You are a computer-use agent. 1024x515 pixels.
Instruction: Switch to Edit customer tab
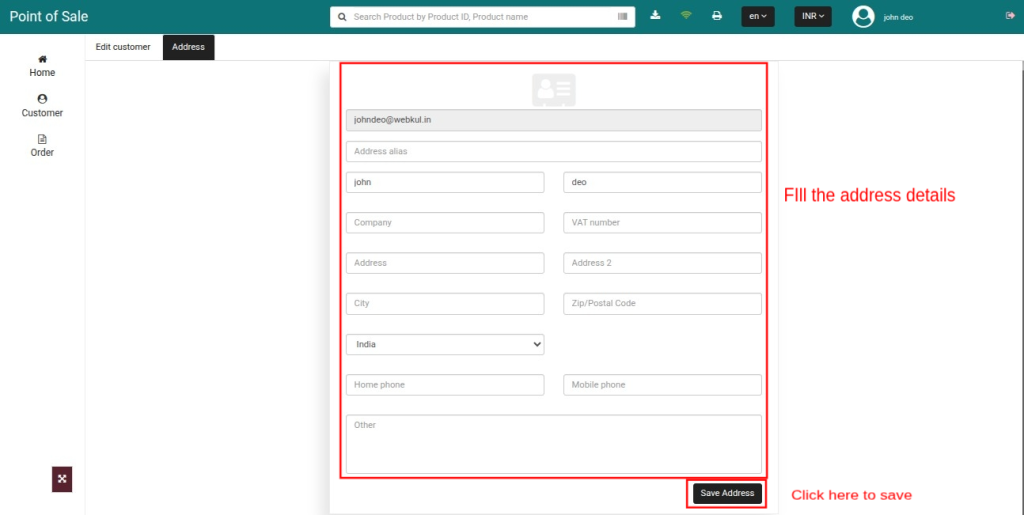(x=123, y=47)
